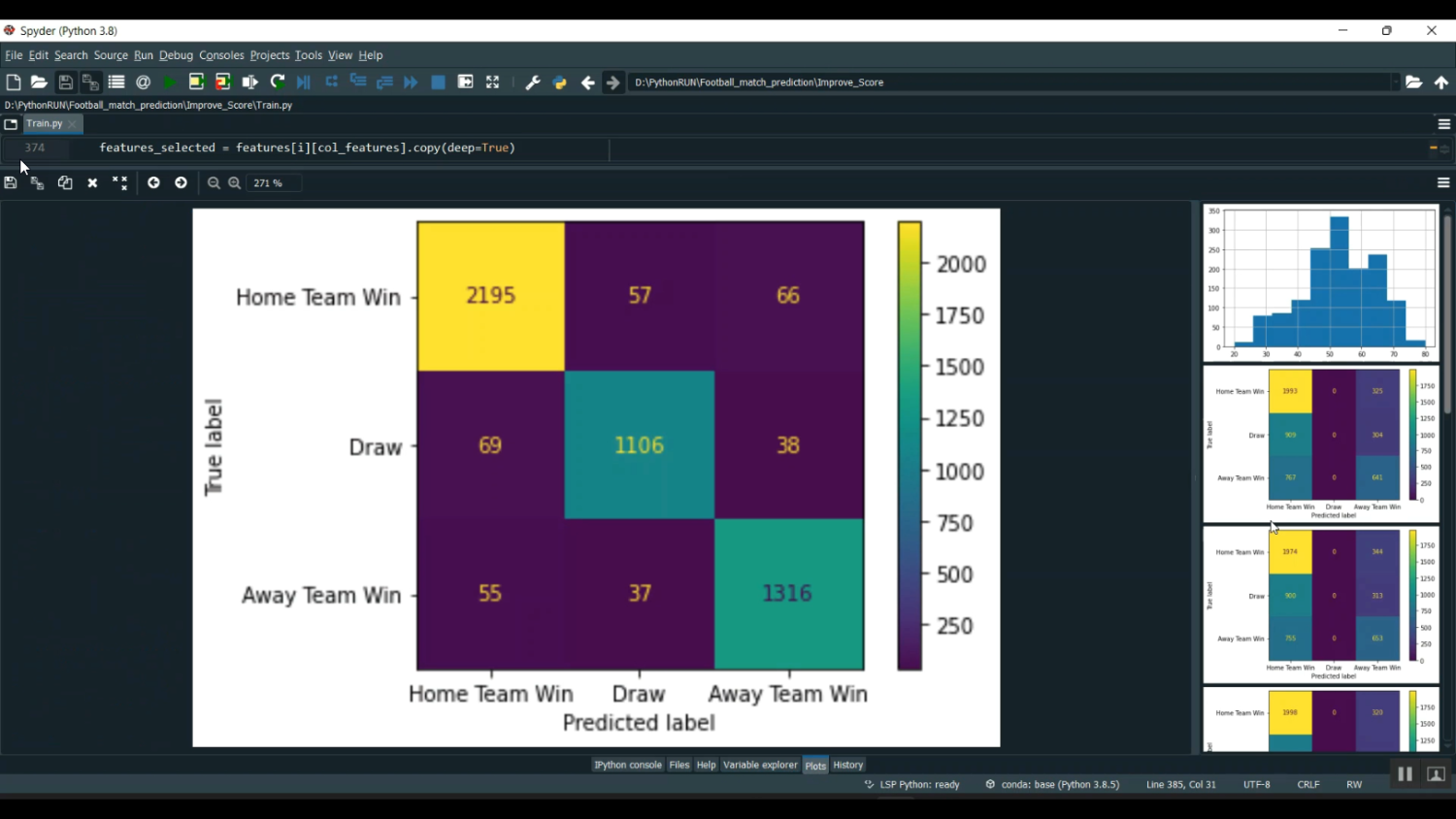This screenshot has width=1456, height=819.
Task: Start debugging with the debug file icon
Action: pyautogui.click(x=302, y=82)
